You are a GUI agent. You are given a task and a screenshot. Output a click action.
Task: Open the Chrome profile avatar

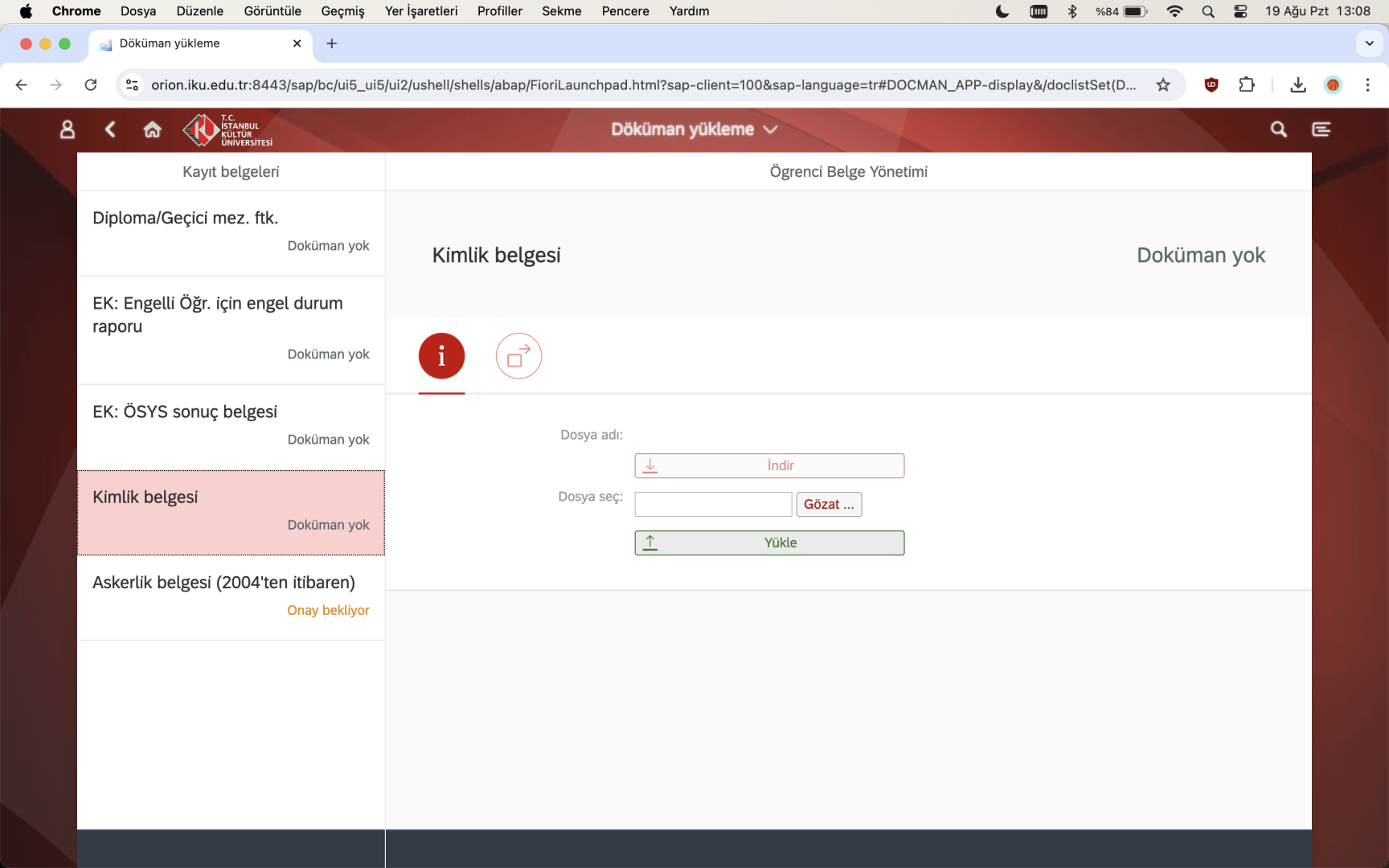pos(1333,84)
